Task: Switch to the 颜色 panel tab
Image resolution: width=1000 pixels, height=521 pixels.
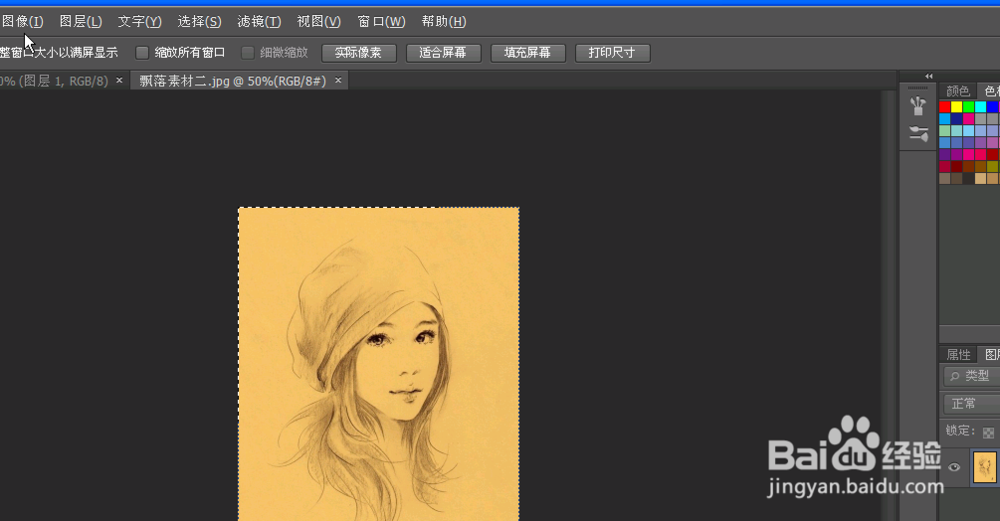Action: [957, 91]
